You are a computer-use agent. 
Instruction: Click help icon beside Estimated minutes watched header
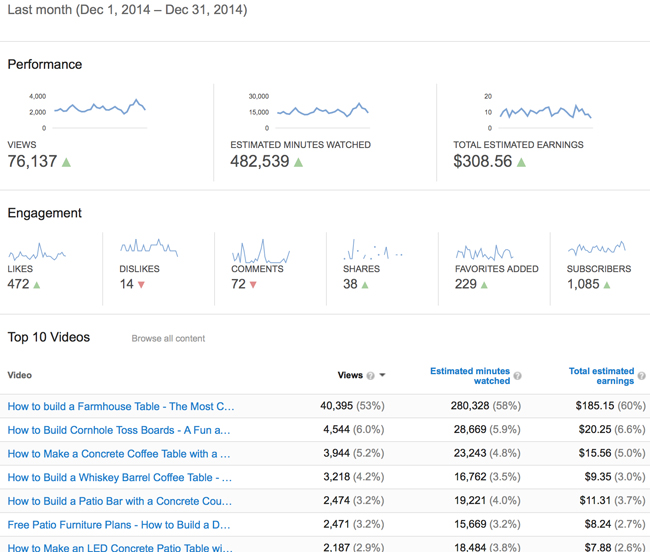tap(518, 377)
